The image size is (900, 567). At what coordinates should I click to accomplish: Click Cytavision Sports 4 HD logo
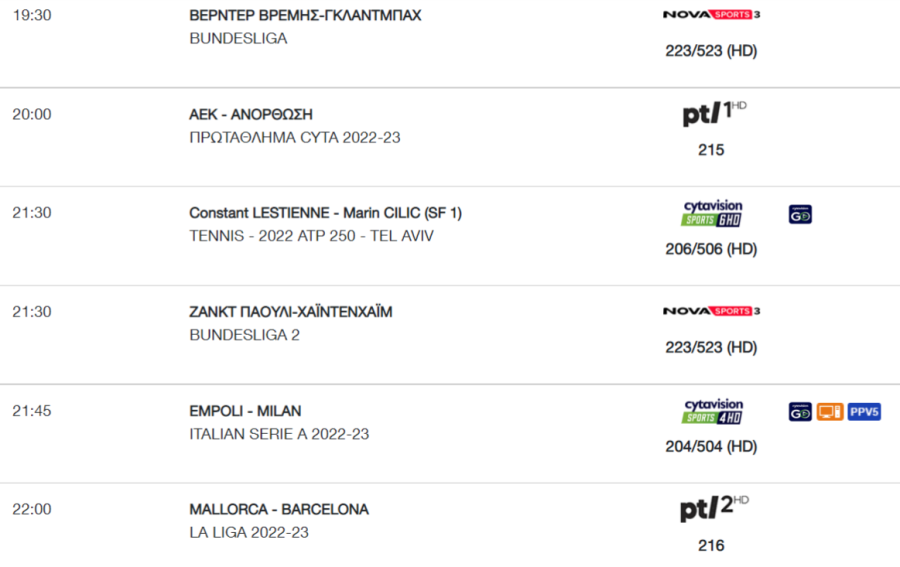[x=712, y=411]
